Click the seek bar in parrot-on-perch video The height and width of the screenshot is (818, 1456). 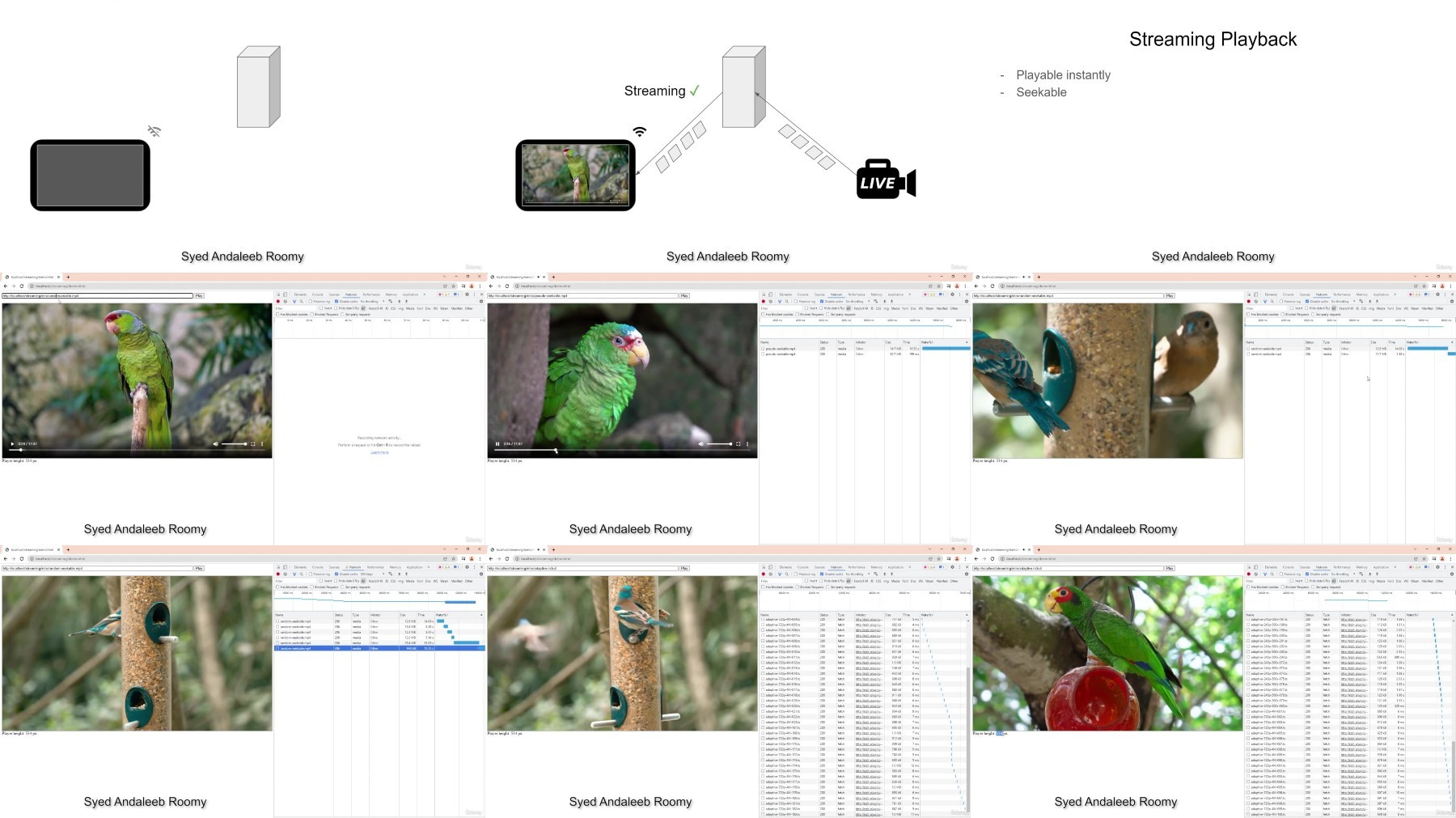pos(138,450)
